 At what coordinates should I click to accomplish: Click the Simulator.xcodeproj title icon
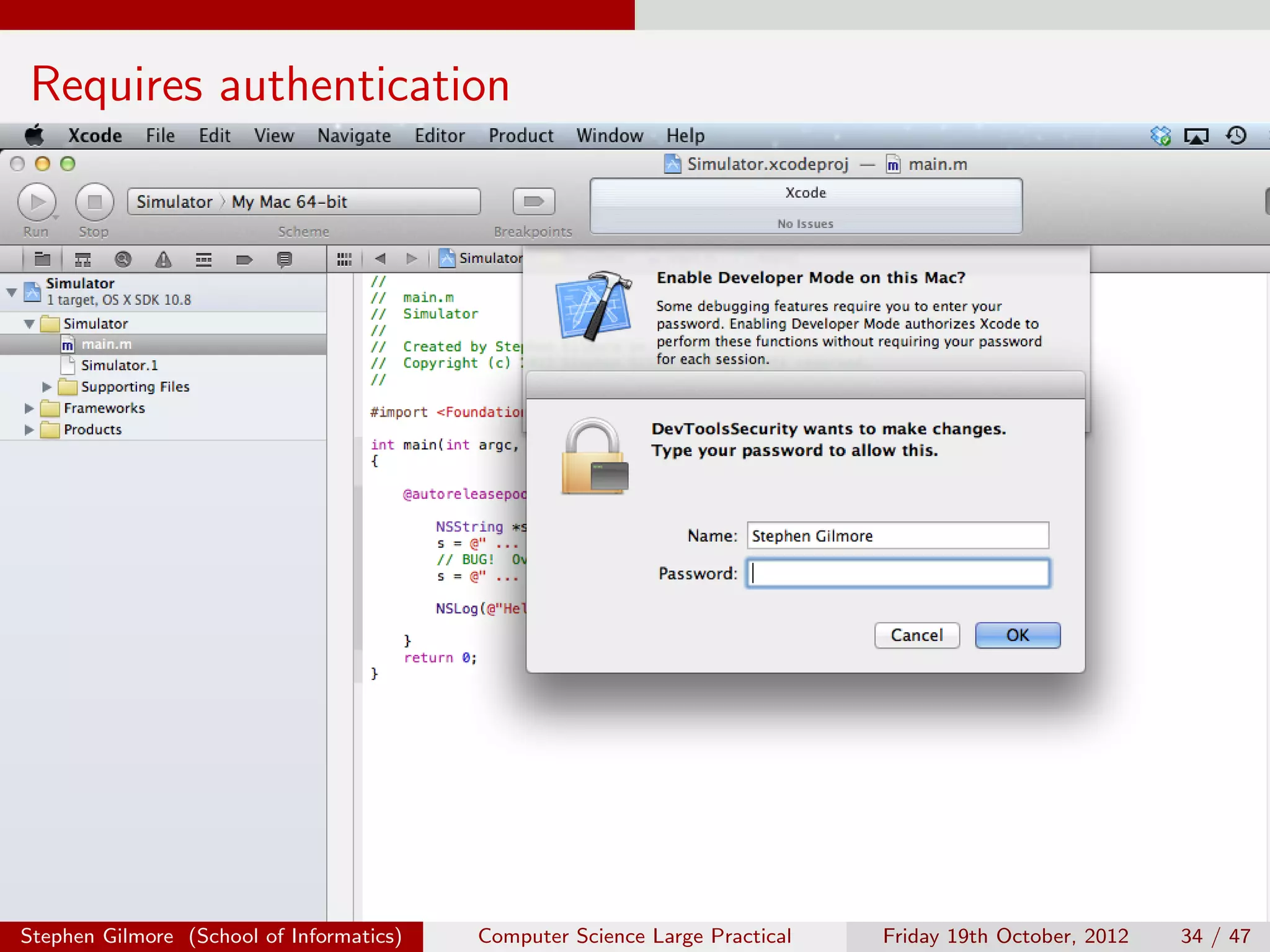click(672, 164)
